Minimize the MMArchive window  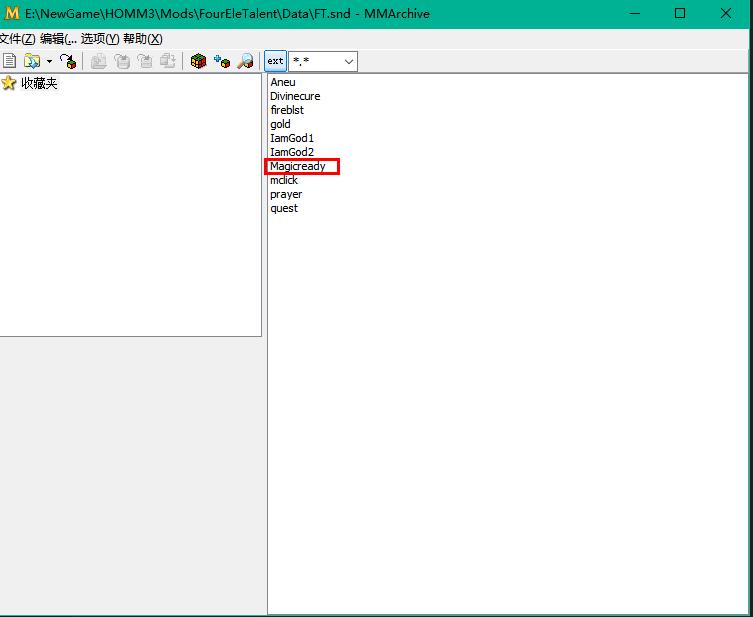click(635, 13)
